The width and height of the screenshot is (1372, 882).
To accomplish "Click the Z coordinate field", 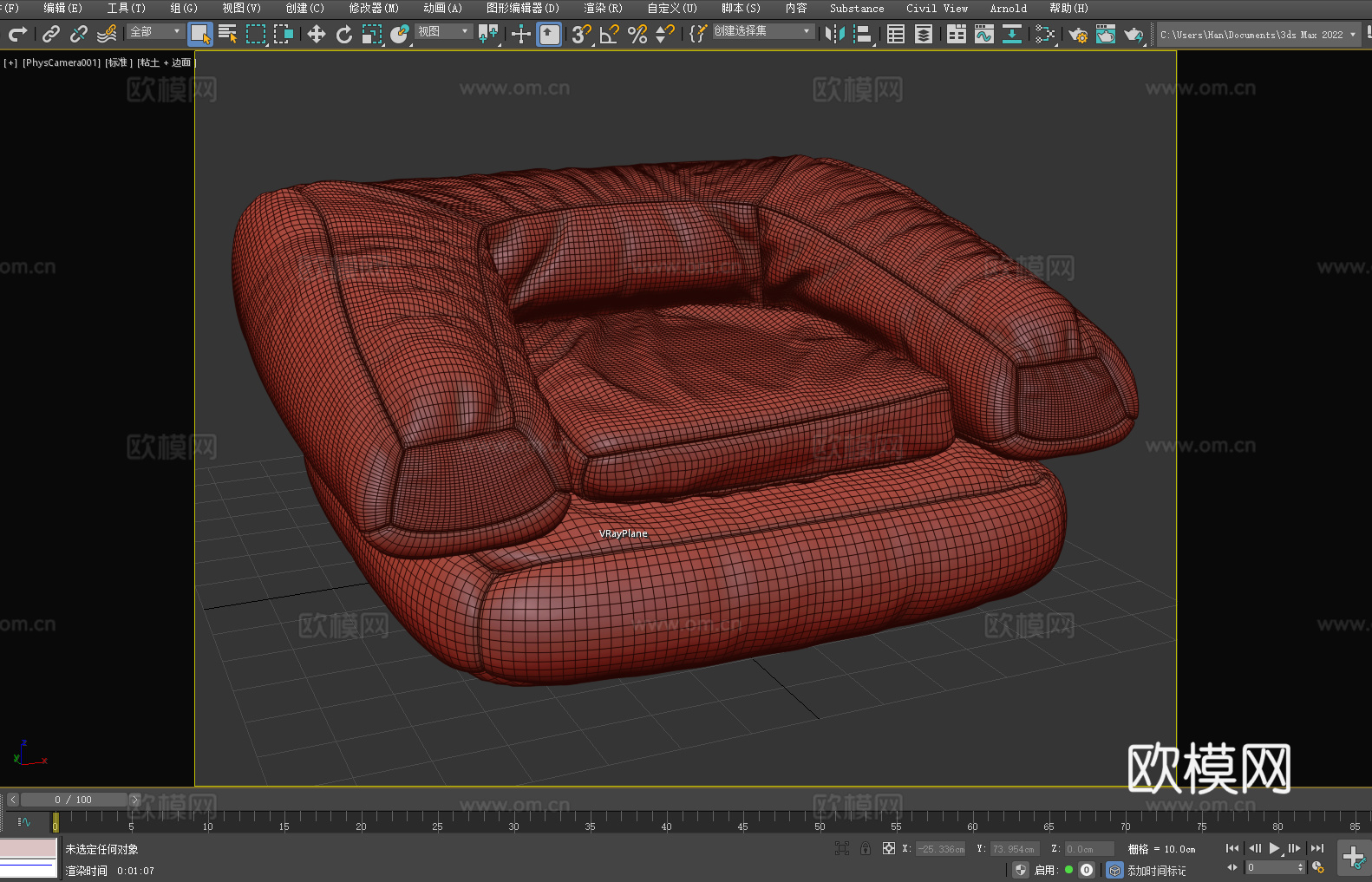I will tap(1088, 849).
